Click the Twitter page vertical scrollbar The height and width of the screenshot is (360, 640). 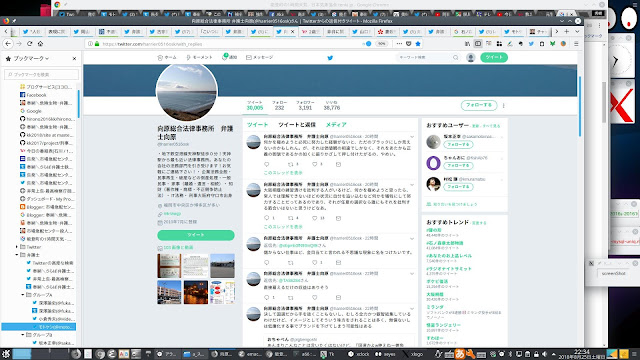coord(580,106)
